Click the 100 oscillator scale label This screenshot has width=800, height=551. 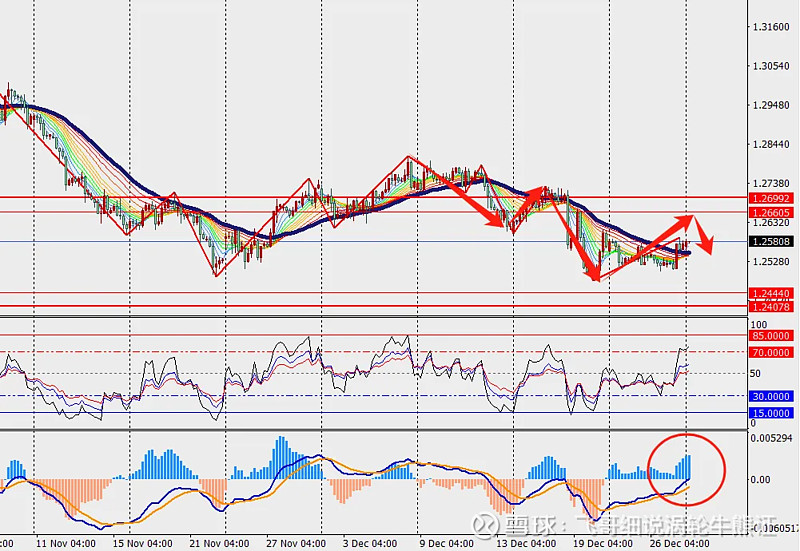coord(759,325)
